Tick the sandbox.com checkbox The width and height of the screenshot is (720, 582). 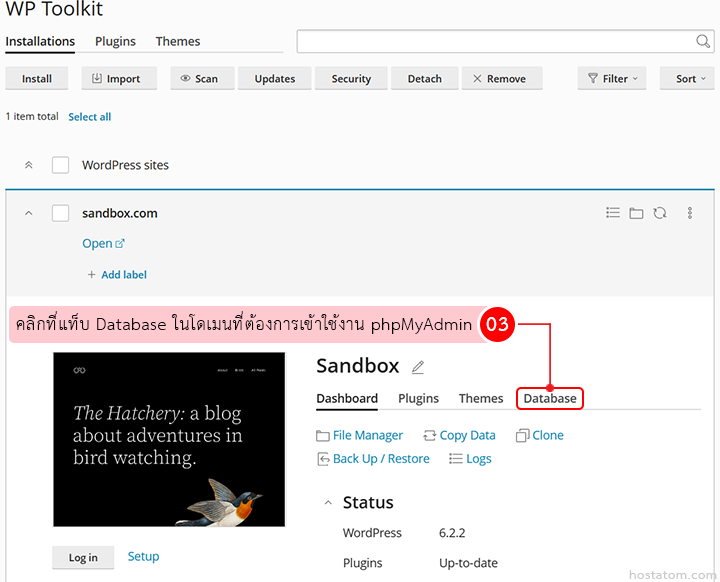pyautogui.click(x=61, y=213)
